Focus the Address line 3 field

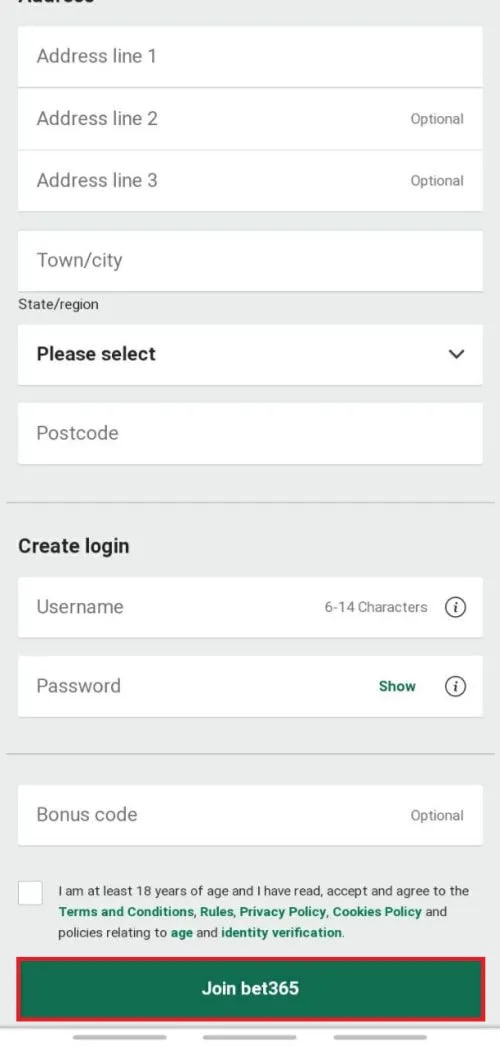tap(250, 181)
